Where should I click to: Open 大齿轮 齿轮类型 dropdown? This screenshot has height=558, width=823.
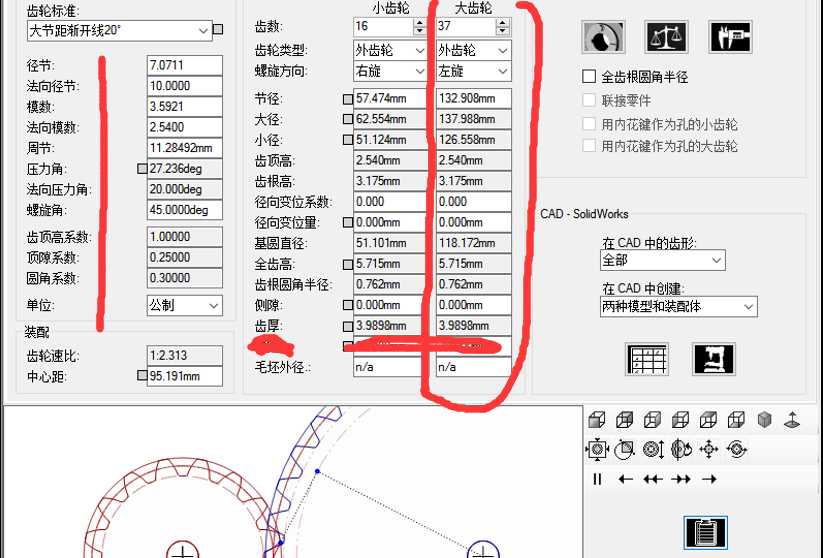(x=473, y=50)
